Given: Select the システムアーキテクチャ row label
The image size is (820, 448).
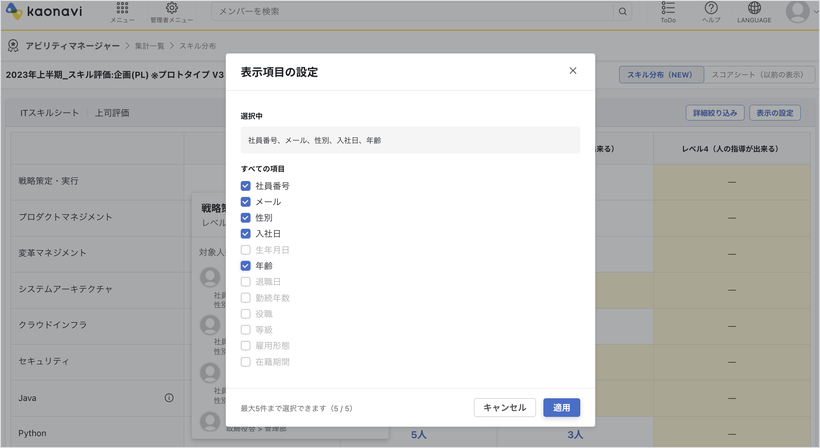Looking at the screenshot, I should click(65, 289).
